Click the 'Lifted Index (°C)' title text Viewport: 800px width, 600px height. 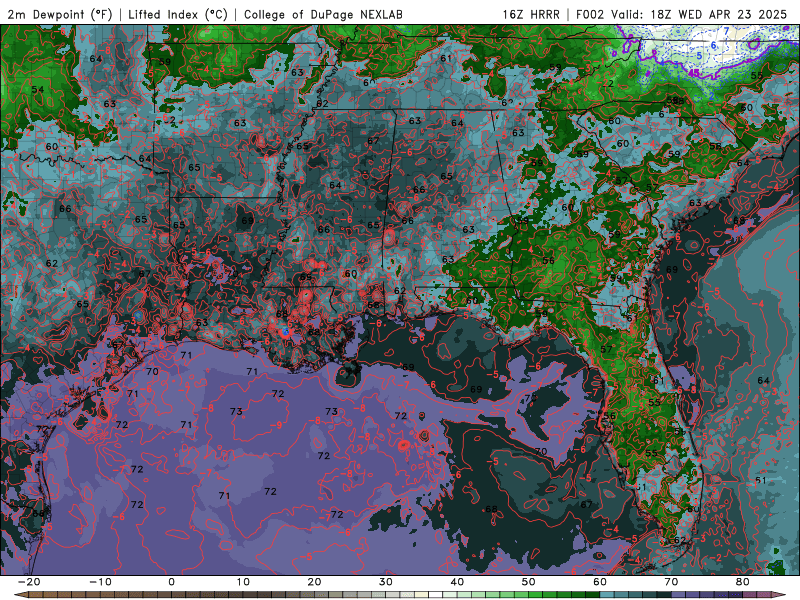click(x=178, y=14)
